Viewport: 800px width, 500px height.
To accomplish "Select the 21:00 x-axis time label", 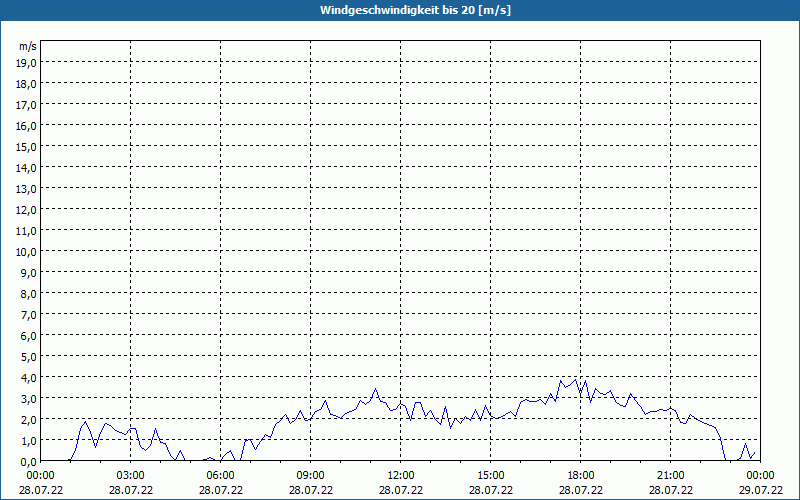I will coord(670,475).
